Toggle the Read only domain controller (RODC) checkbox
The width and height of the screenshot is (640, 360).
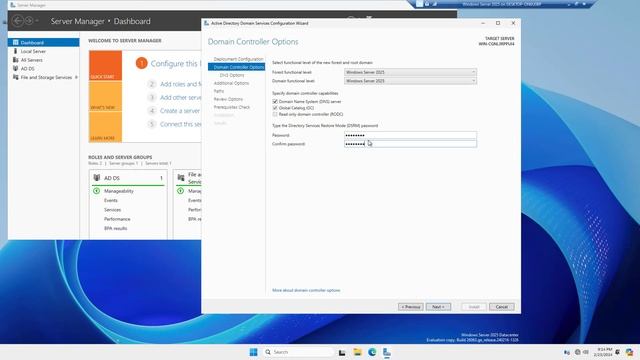tap(275, 114)
